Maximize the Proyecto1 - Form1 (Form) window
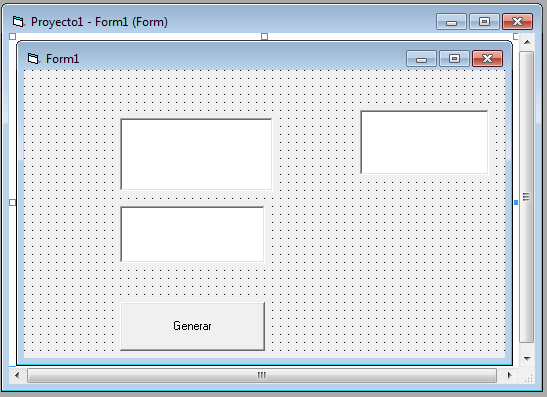Screen dimensions: 547x397 (484, 22)
